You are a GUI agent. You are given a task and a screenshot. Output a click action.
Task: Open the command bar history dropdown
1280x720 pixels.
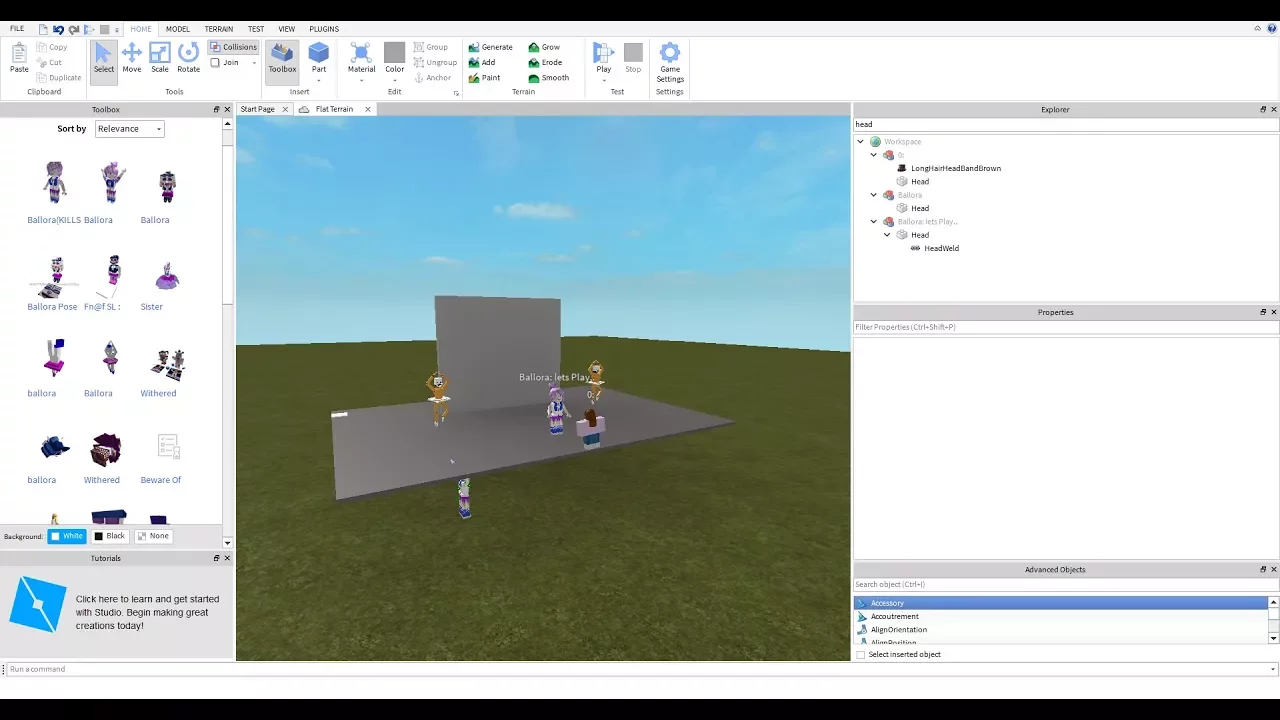(1273, 669)
